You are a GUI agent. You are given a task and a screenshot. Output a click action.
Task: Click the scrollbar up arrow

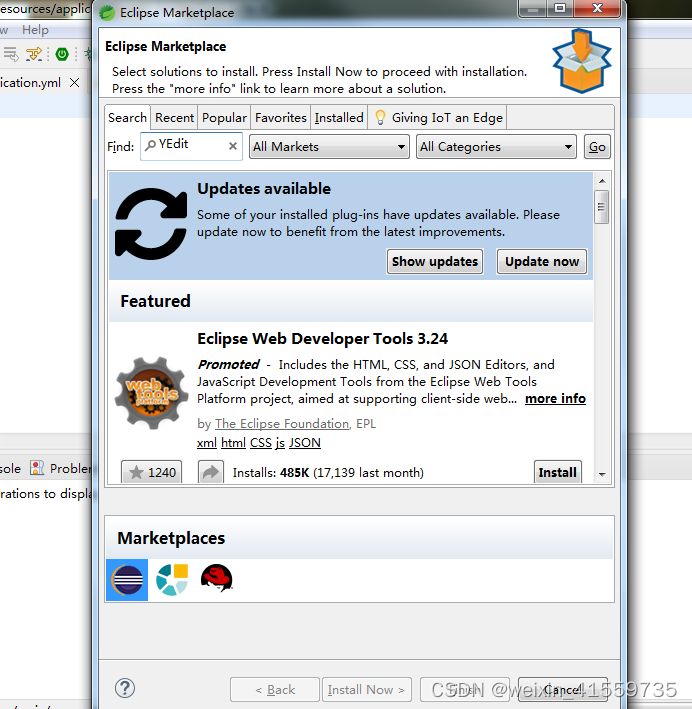point(602,181)
